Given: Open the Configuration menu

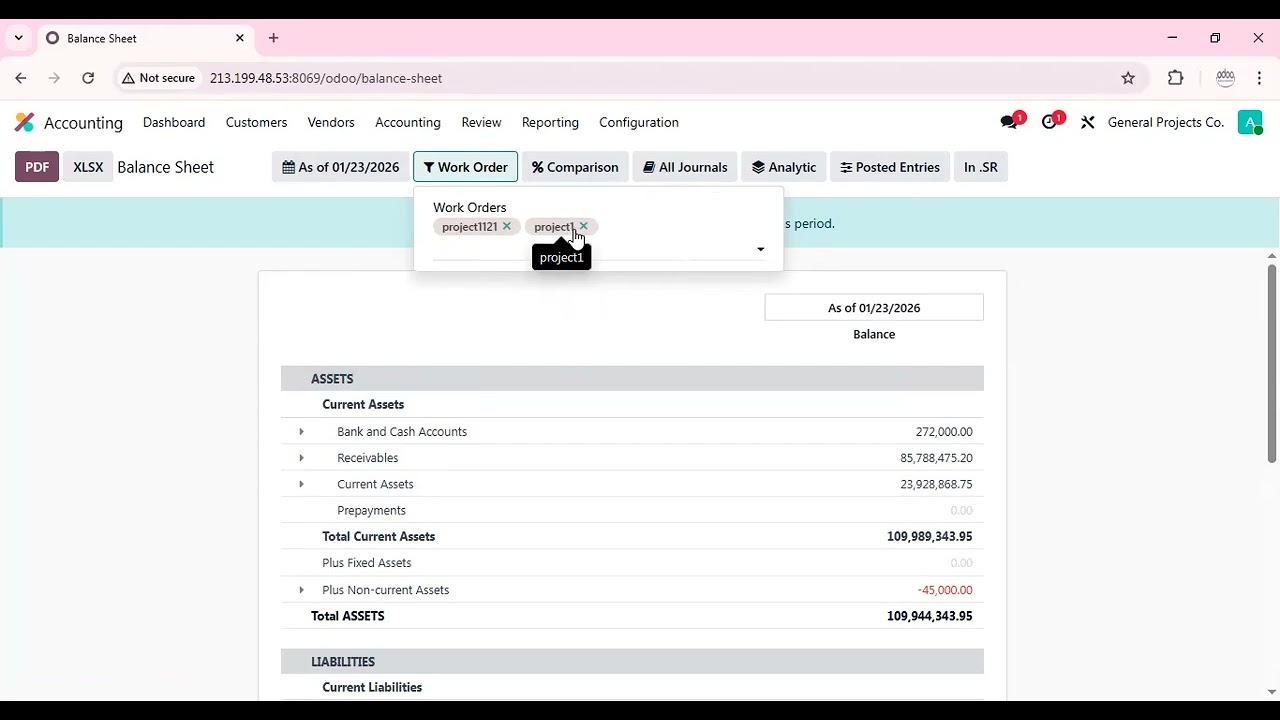Looking at the screenshot, I should coord(639,122).
